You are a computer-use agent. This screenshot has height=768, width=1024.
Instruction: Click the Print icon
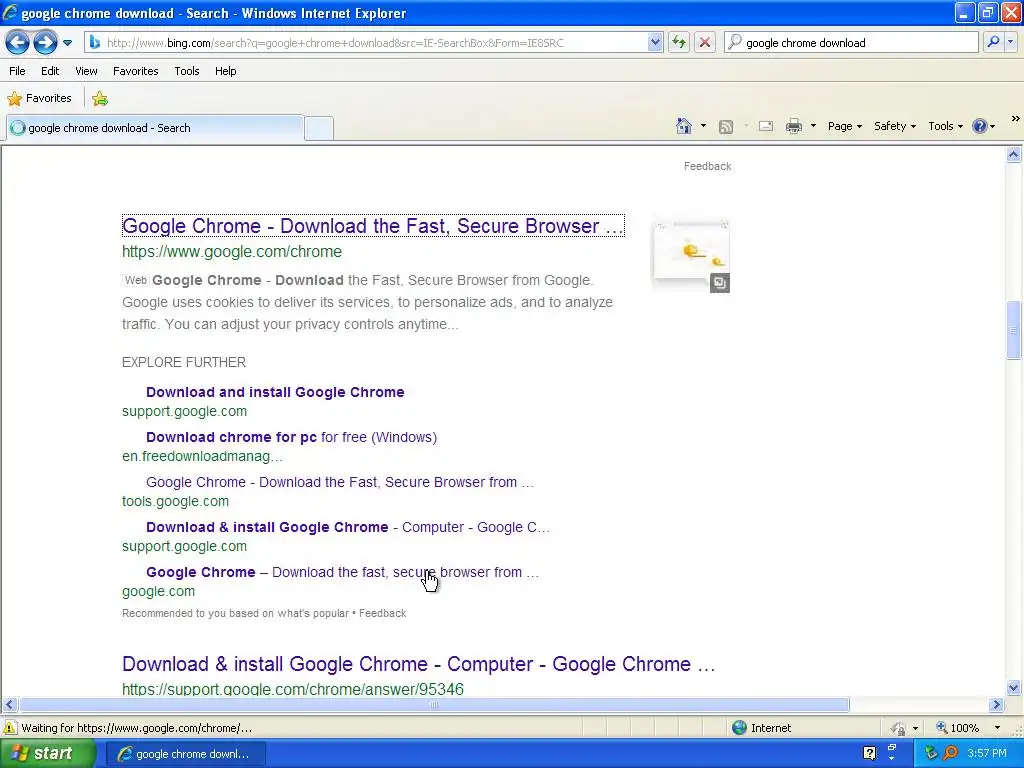[793, 126]
